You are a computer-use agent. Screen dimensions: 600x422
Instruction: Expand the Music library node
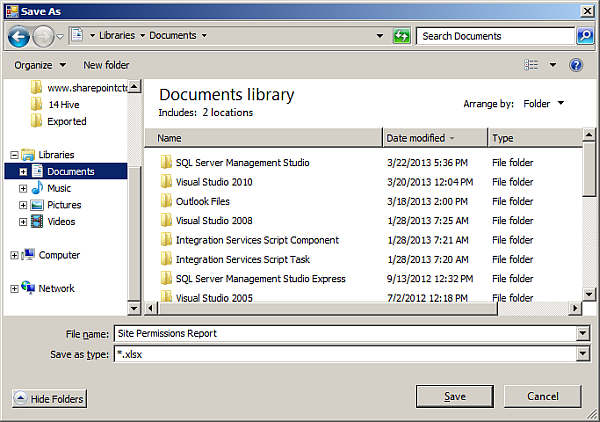[x=23, y=189]
